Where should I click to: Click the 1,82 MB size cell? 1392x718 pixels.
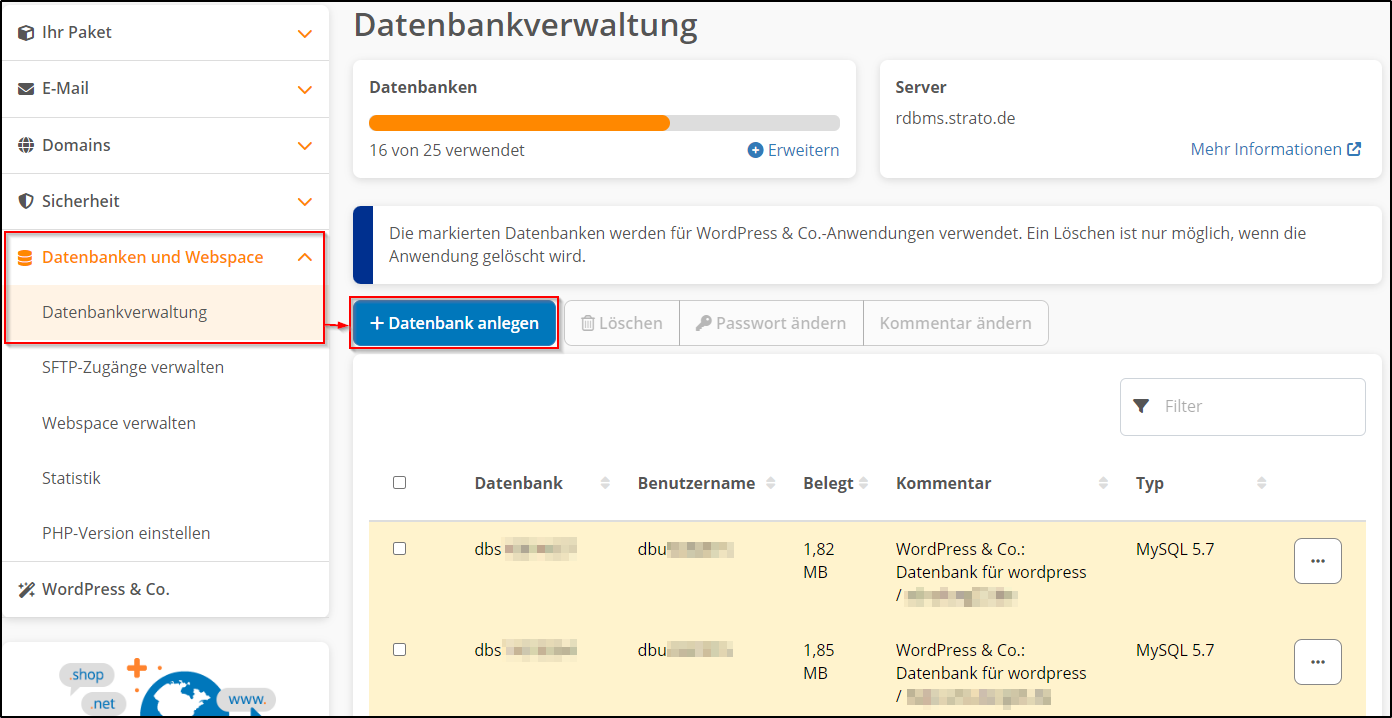point(818,561)
